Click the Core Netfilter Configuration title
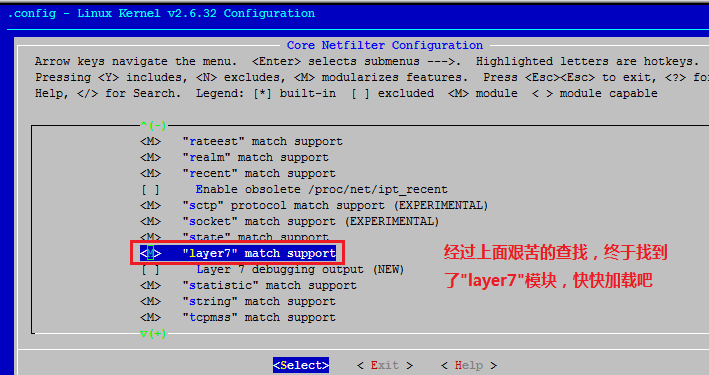Screen dimensions: 709x375 (x=385, y=45)
